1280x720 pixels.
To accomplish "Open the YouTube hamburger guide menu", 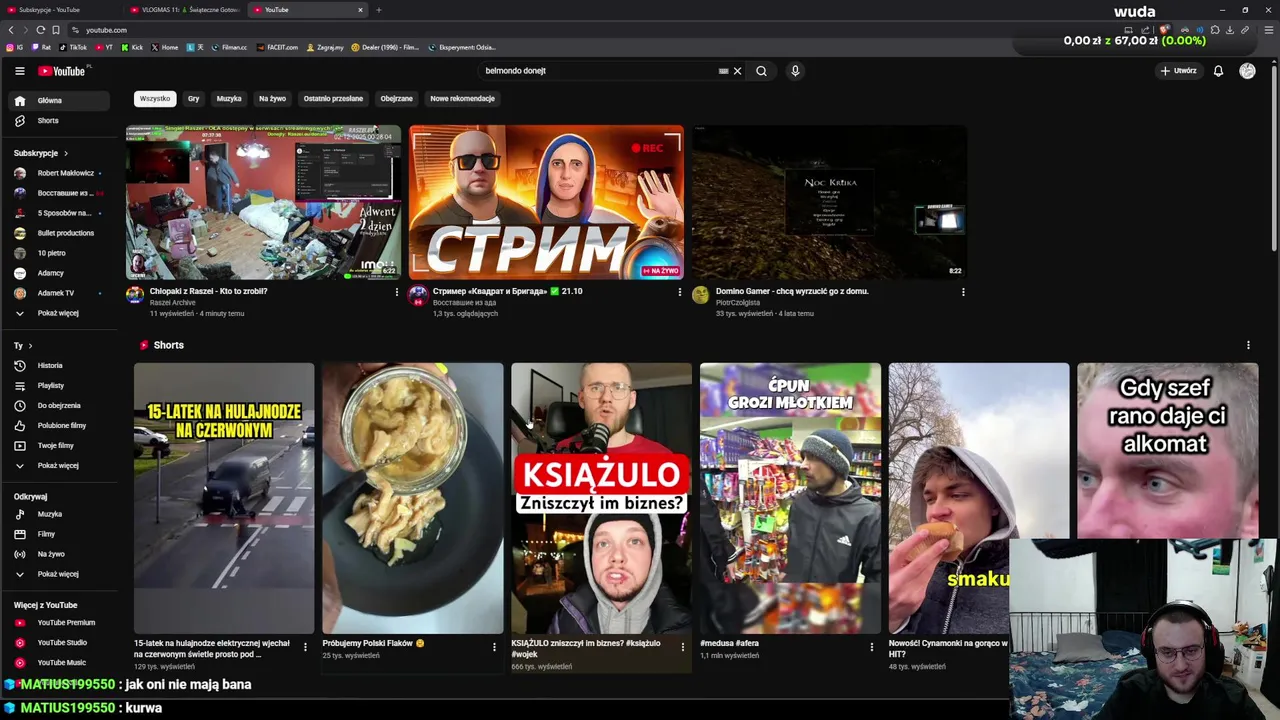I will pos(19,71).
